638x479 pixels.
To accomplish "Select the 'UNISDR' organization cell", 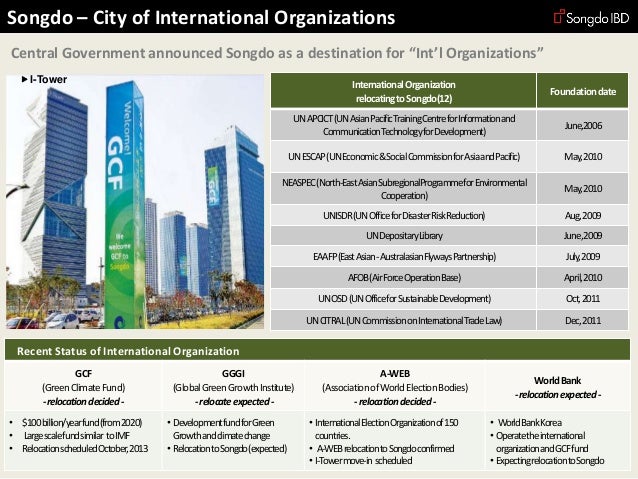I will click(404, 215).
